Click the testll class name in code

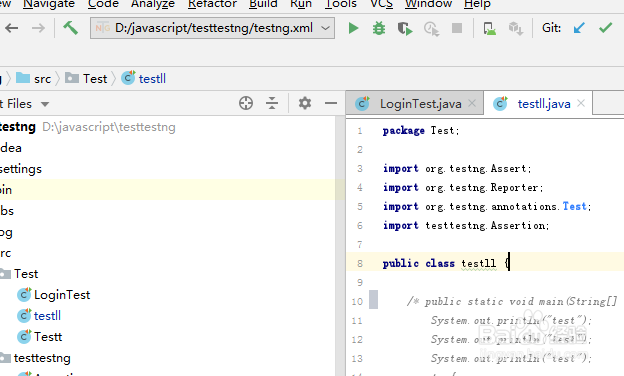click(479, 263)
